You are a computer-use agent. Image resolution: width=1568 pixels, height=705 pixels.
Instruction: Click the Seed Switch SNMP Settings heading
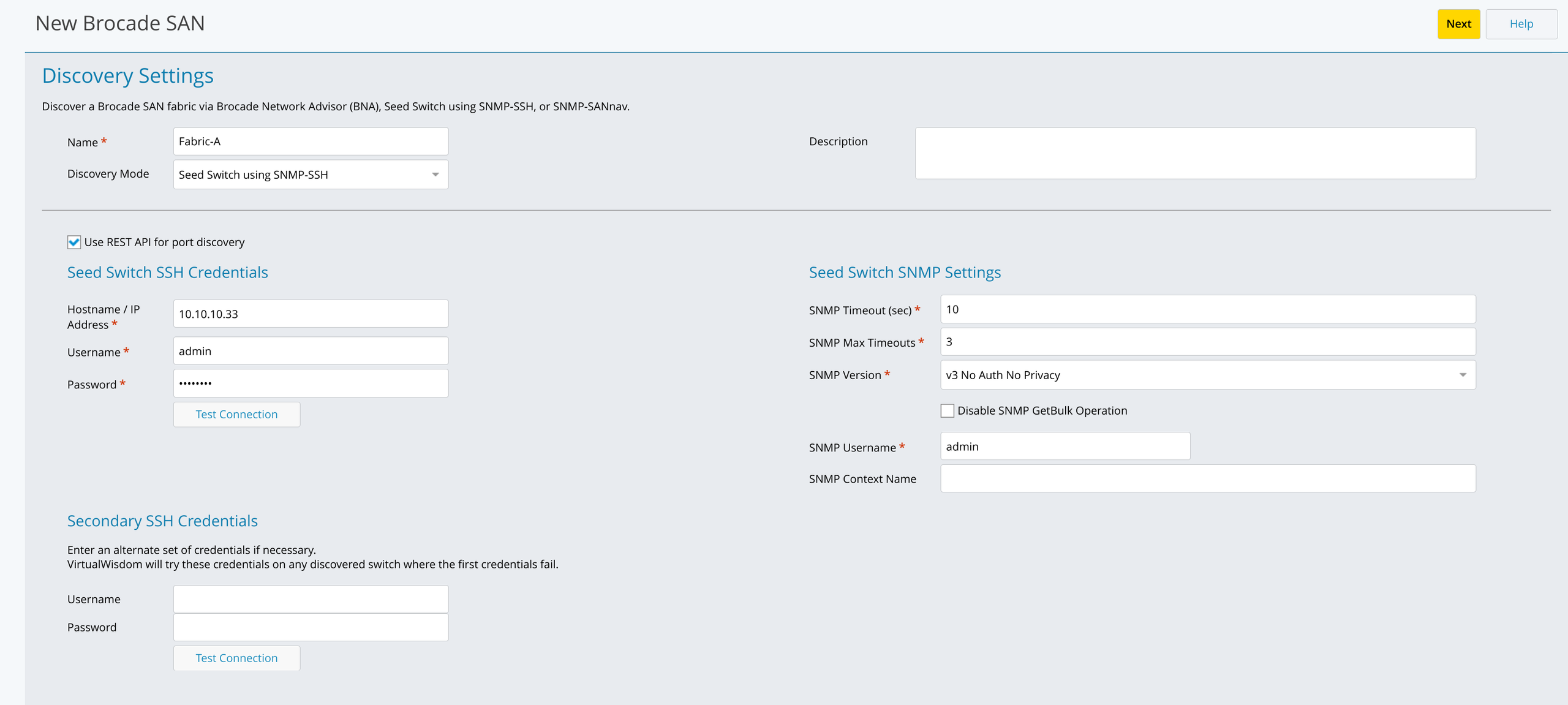click(x=905, y=273)
